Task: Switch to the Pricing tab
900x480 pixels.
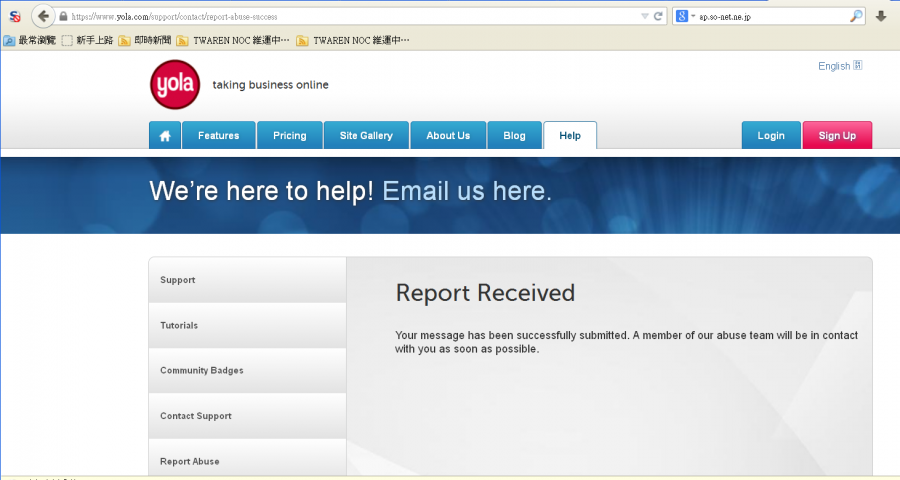Action: 289,136
